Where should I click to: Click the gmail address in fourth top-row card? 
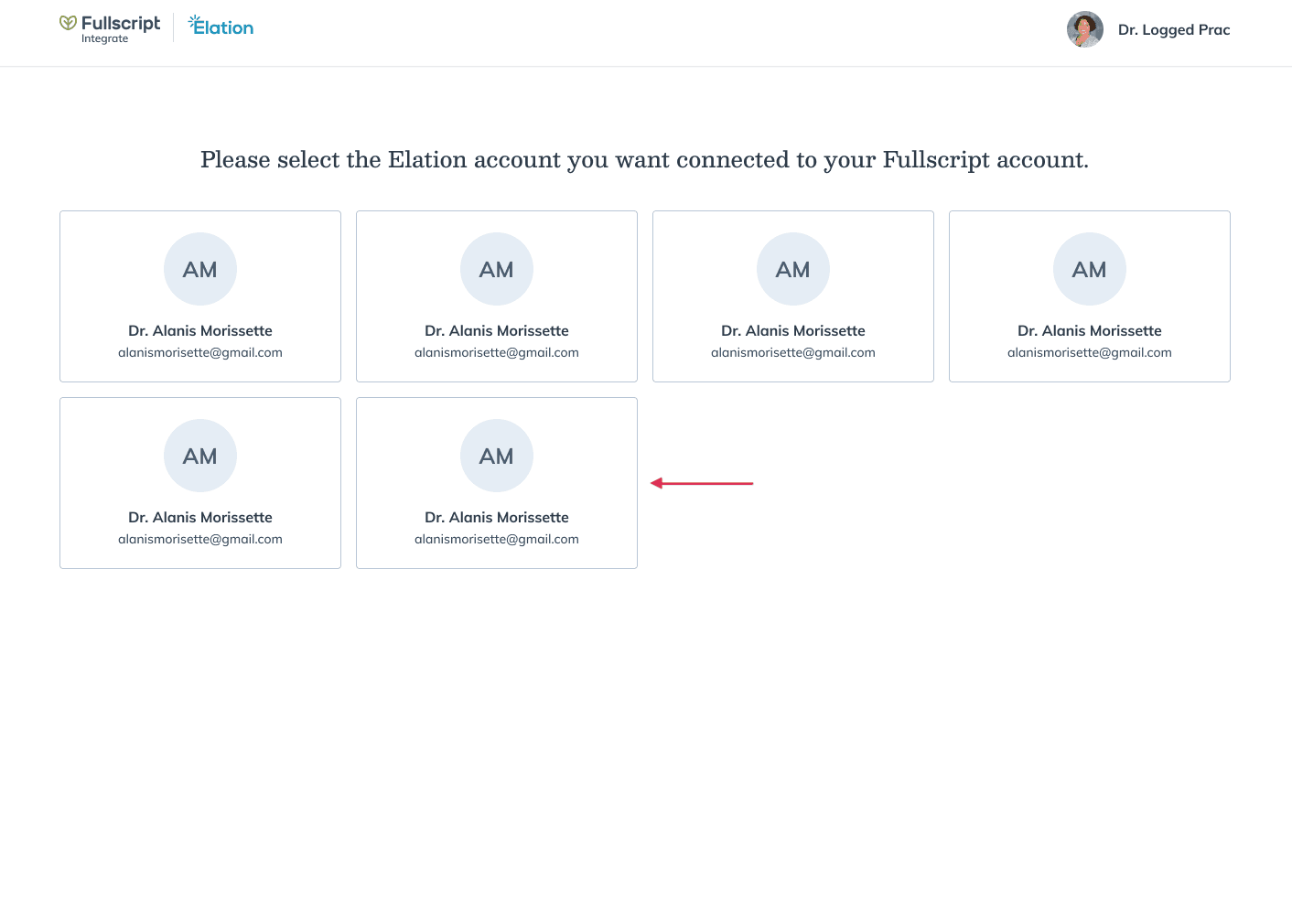pyautogui.click(x=1090, y=352)
